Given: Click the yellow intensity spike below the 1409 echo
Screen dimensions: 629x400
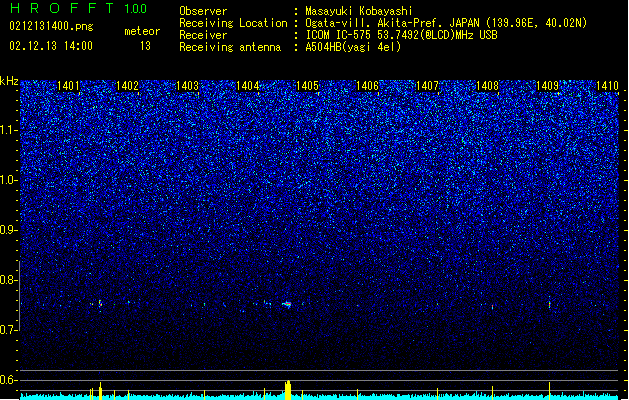Looking at the screenshot, I should [550, 391].
